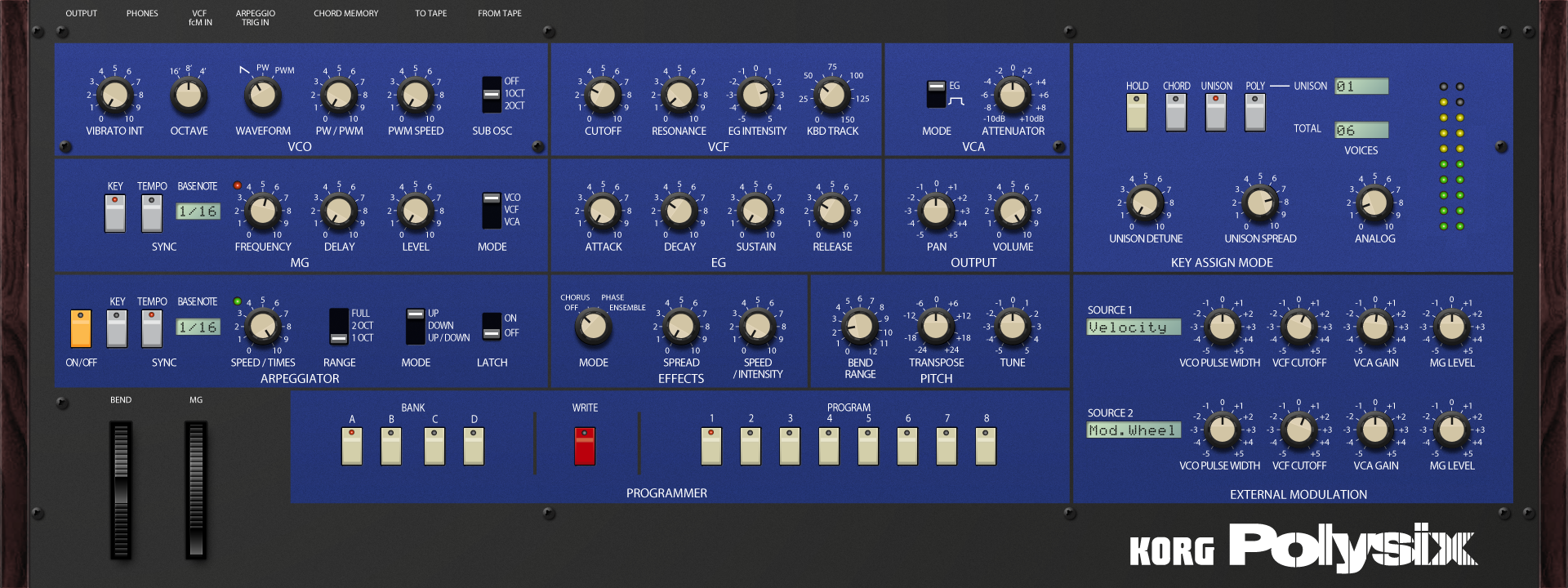Turn on the Arpeggiator On/Off button

[x=81, y=328]
